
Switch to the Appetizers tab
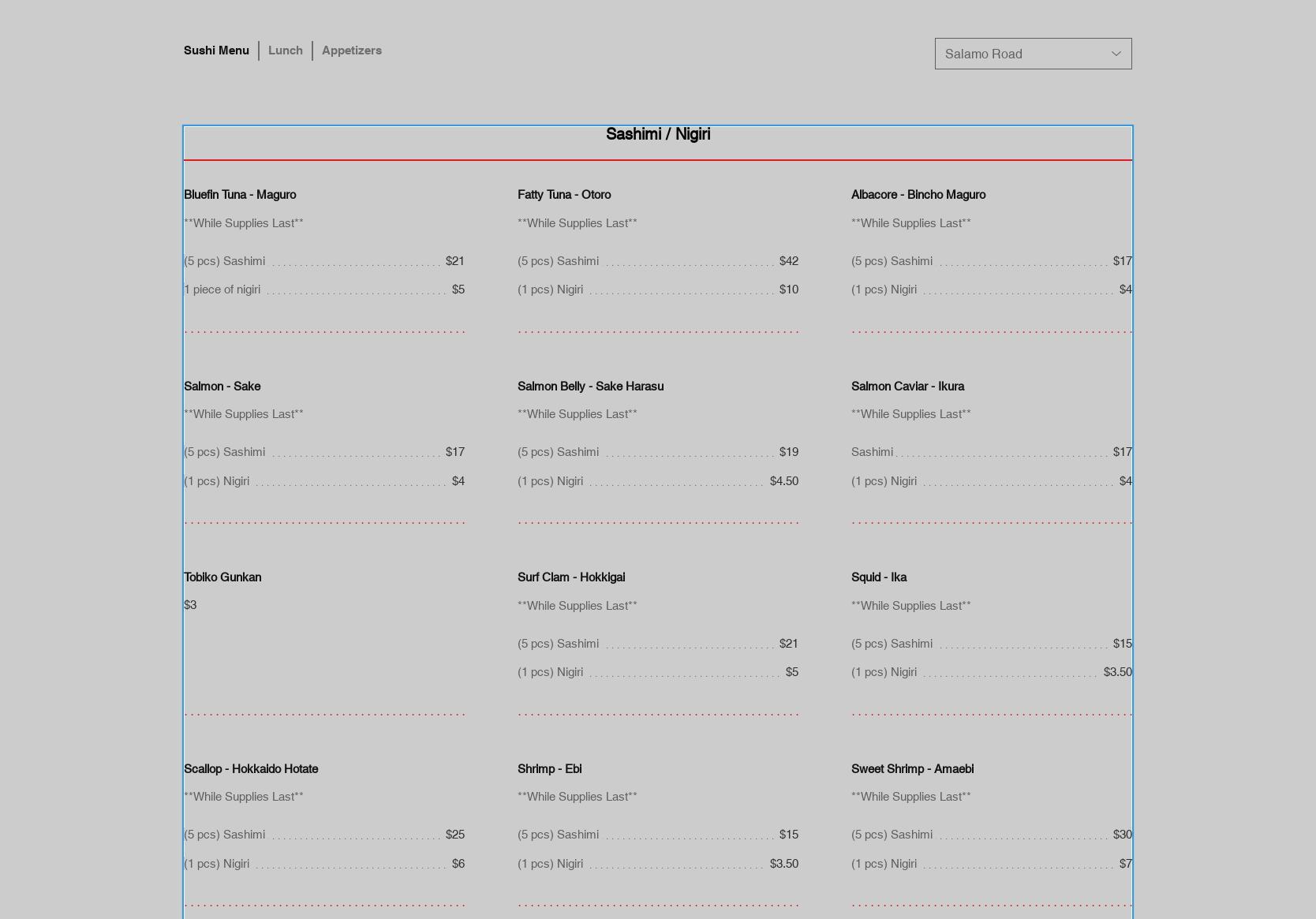[351, 50]
